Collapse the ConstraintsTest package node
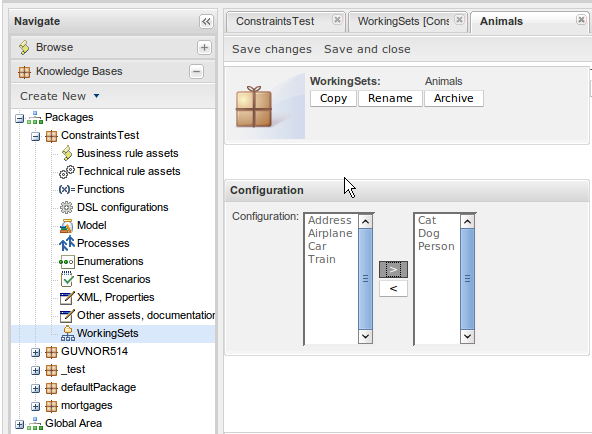 (35, 136)
